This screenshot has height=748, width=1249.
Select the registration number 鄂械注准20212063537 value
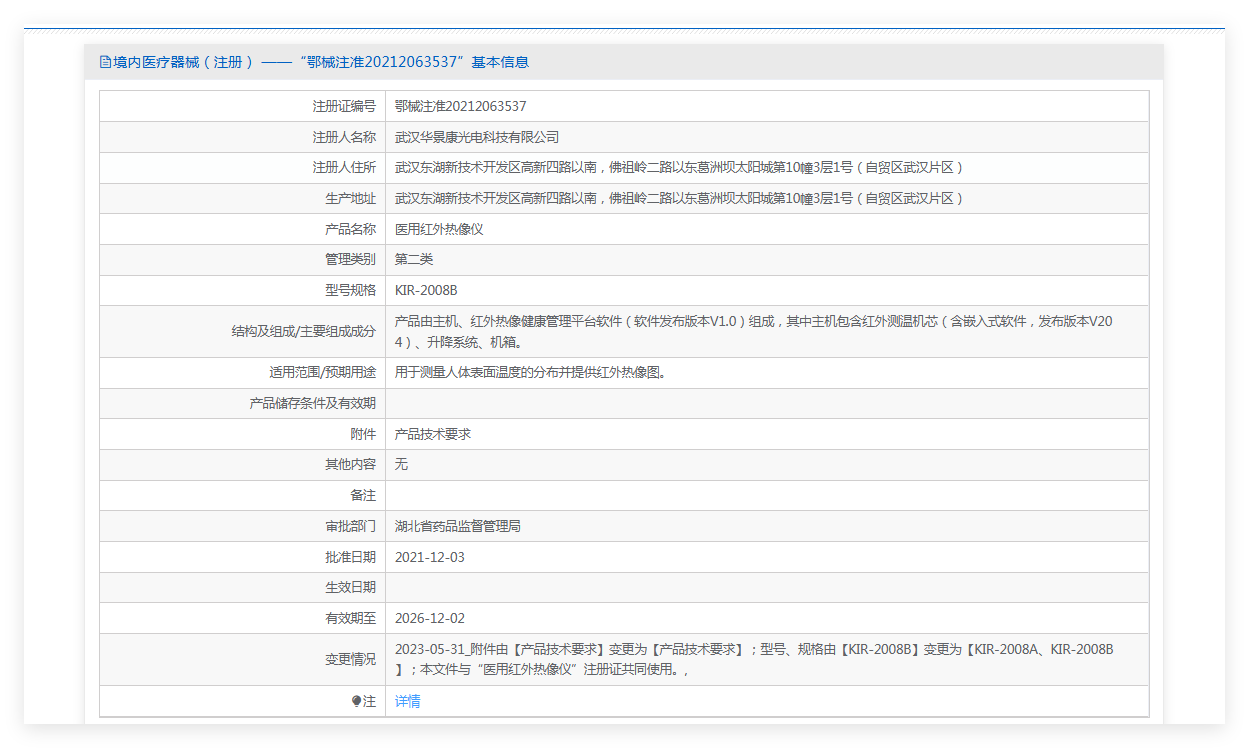[461, 106]
